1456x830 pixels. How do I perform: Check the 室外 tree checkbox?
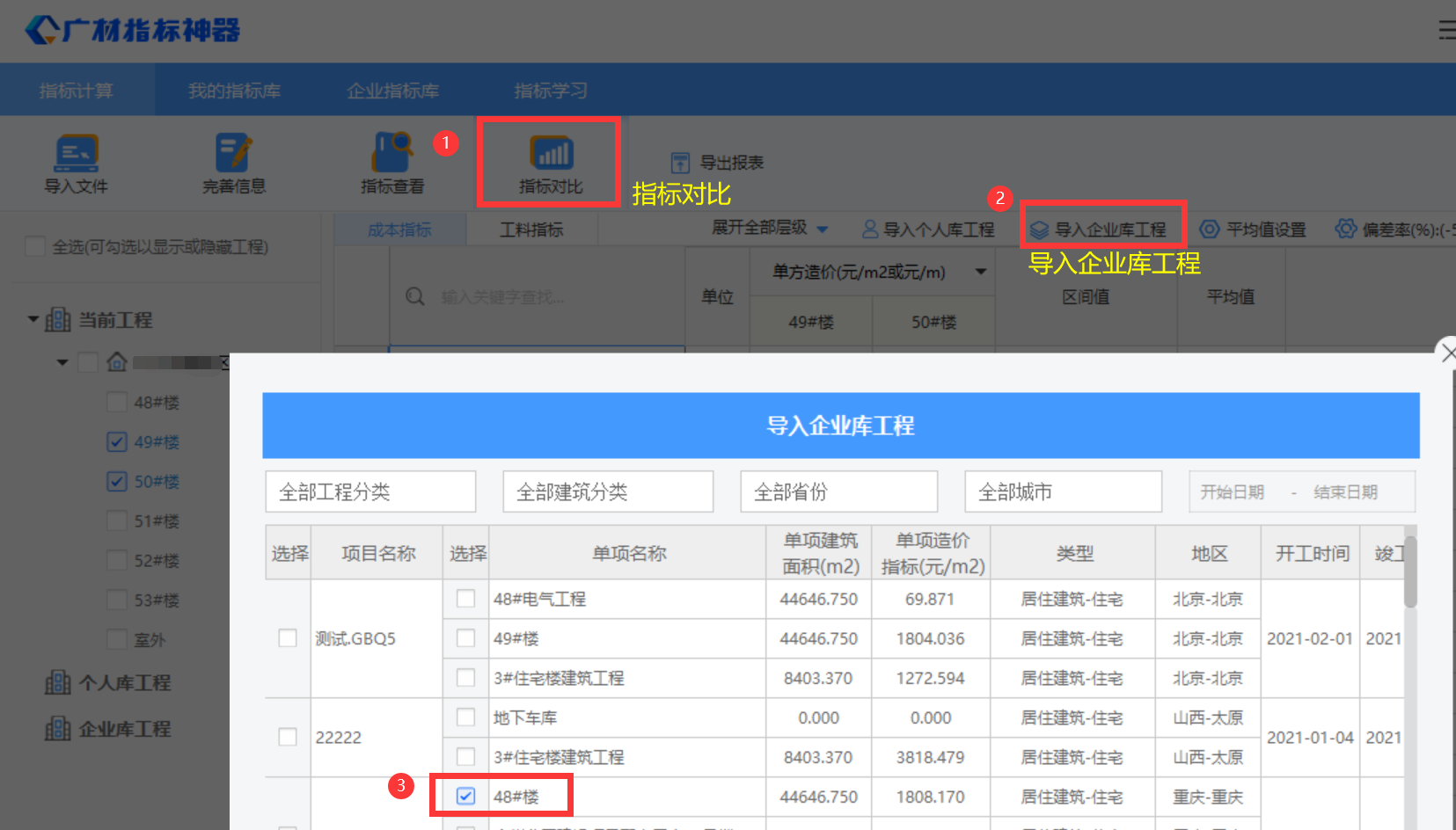[x=116, y=639]
